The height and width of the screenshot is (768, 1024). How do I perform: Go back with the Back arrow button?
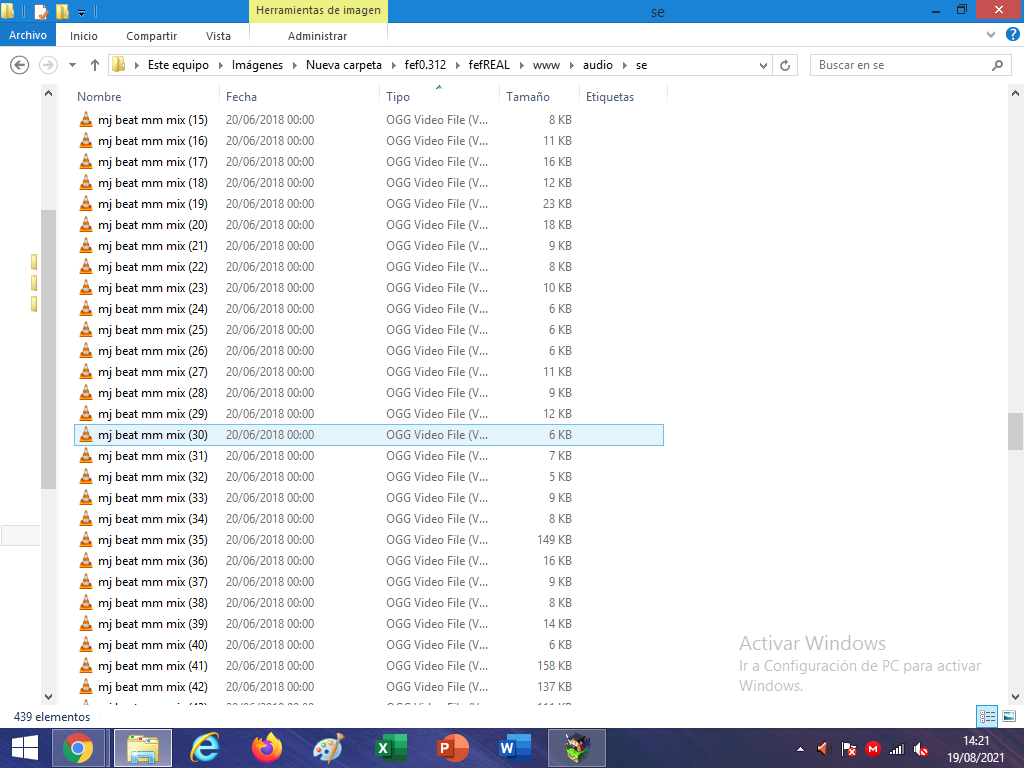20,65
